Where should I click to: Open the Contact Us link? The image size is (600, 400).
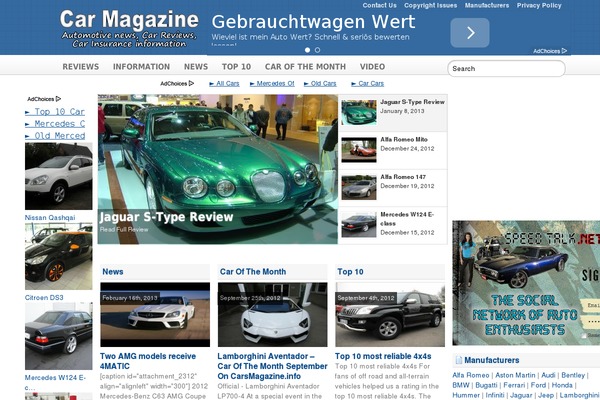(x=380, y=5)
